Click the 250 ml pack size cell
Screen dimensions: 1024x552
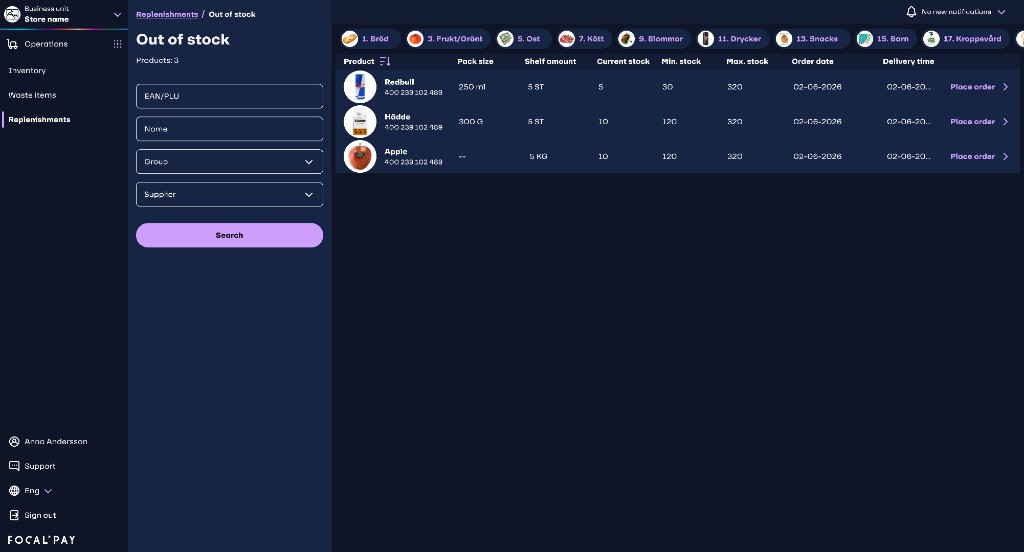point(472,87)
